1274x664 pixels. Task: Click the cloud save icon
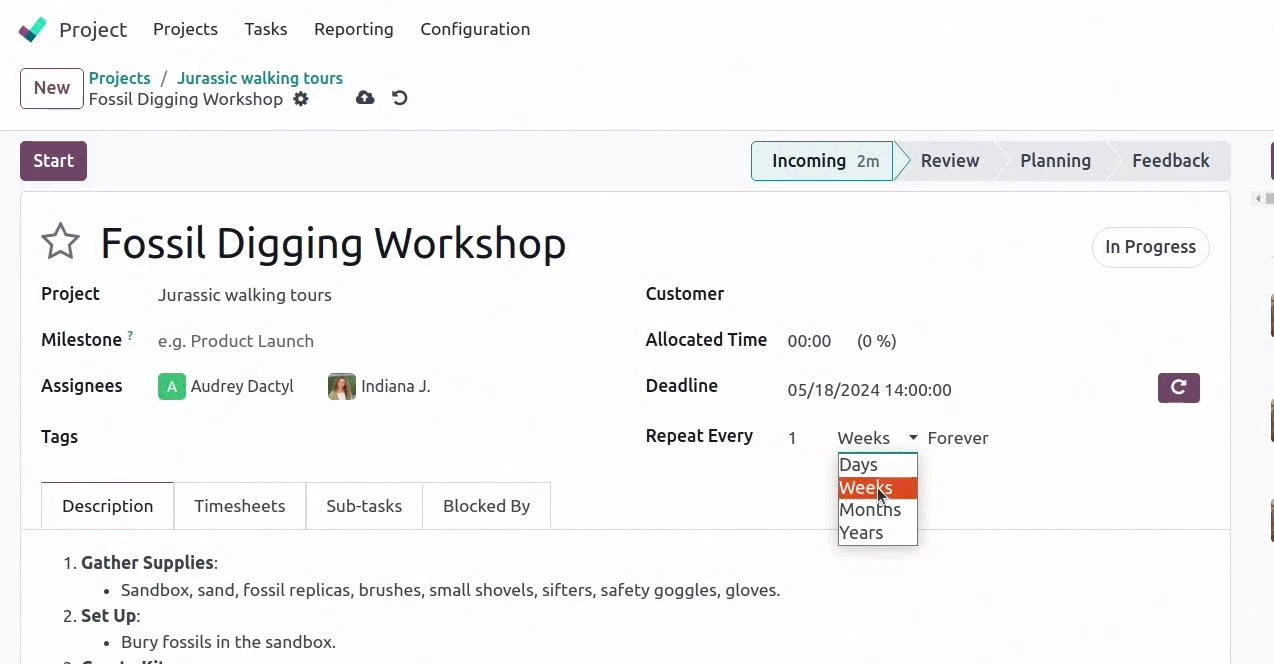[365, 98]
